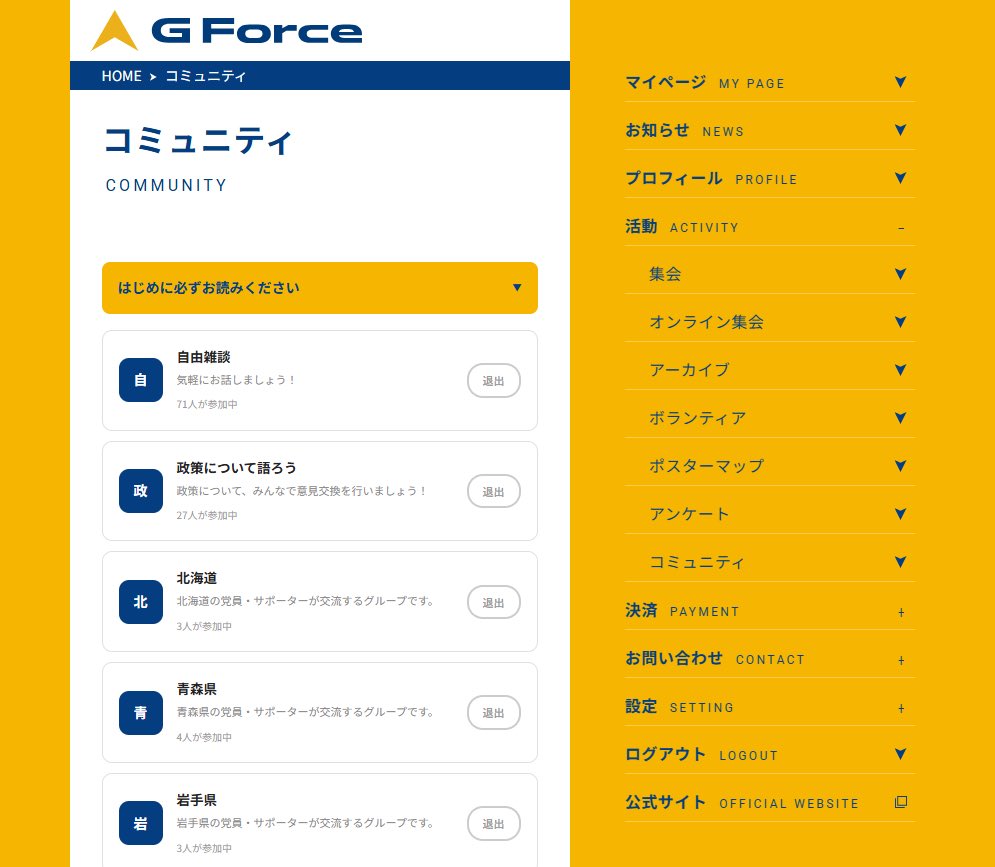995x867 pixels.
Task: Open the アーカイブ submenu item
Action: pos(770,370)
